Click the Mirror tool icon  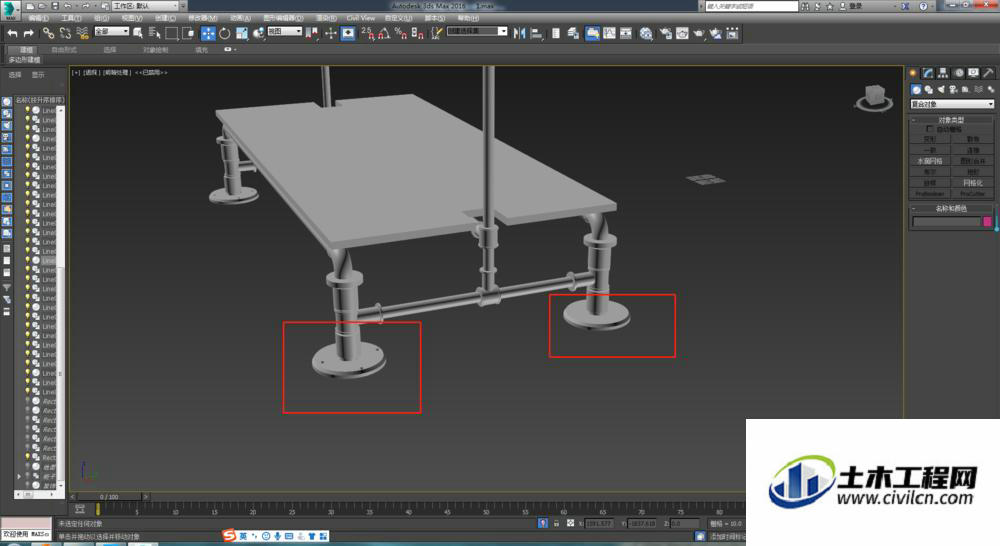(x=520, y=33)
